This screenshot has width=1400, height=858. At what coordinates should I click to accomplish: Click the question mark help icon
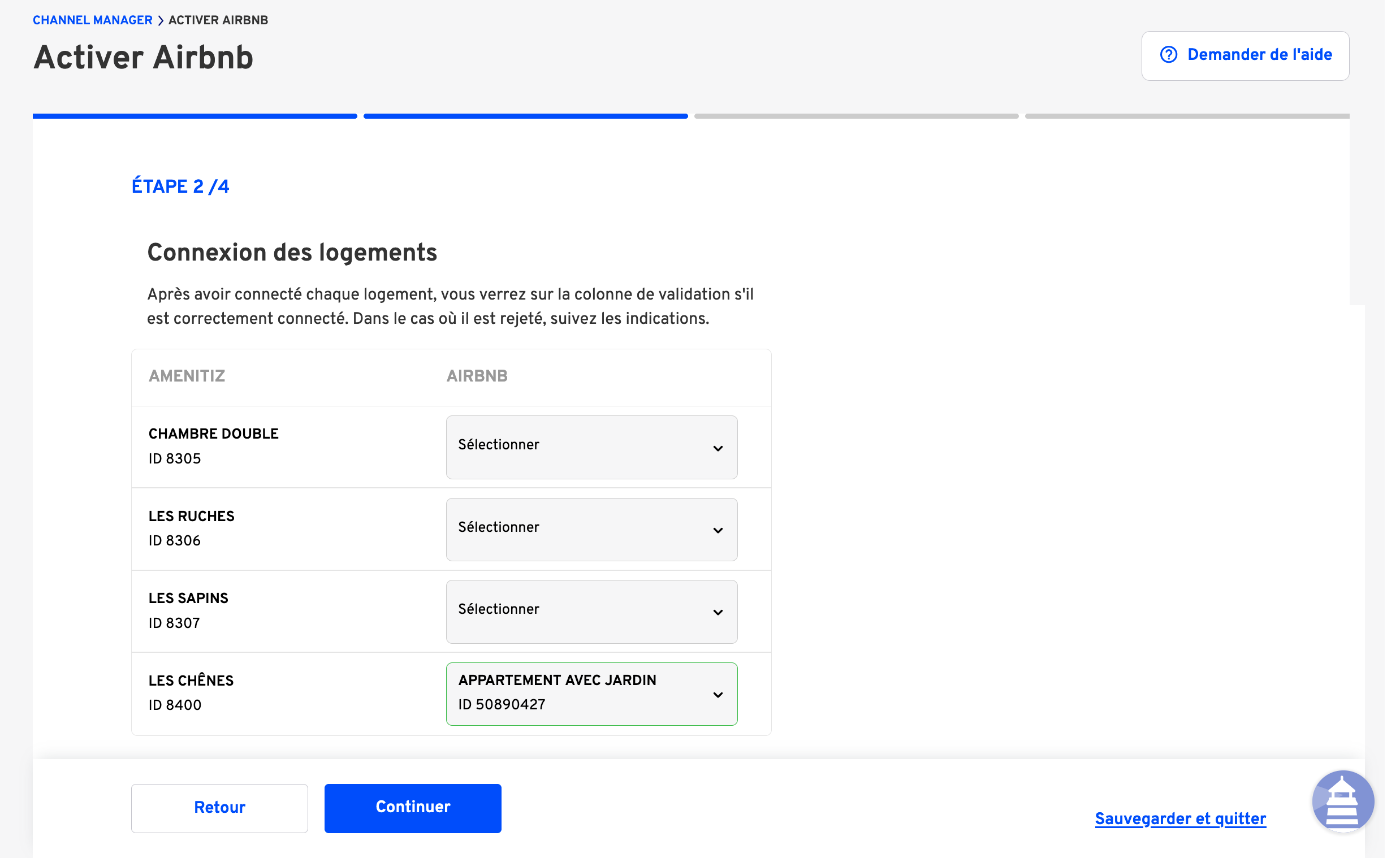click(x=1168, y=55)
